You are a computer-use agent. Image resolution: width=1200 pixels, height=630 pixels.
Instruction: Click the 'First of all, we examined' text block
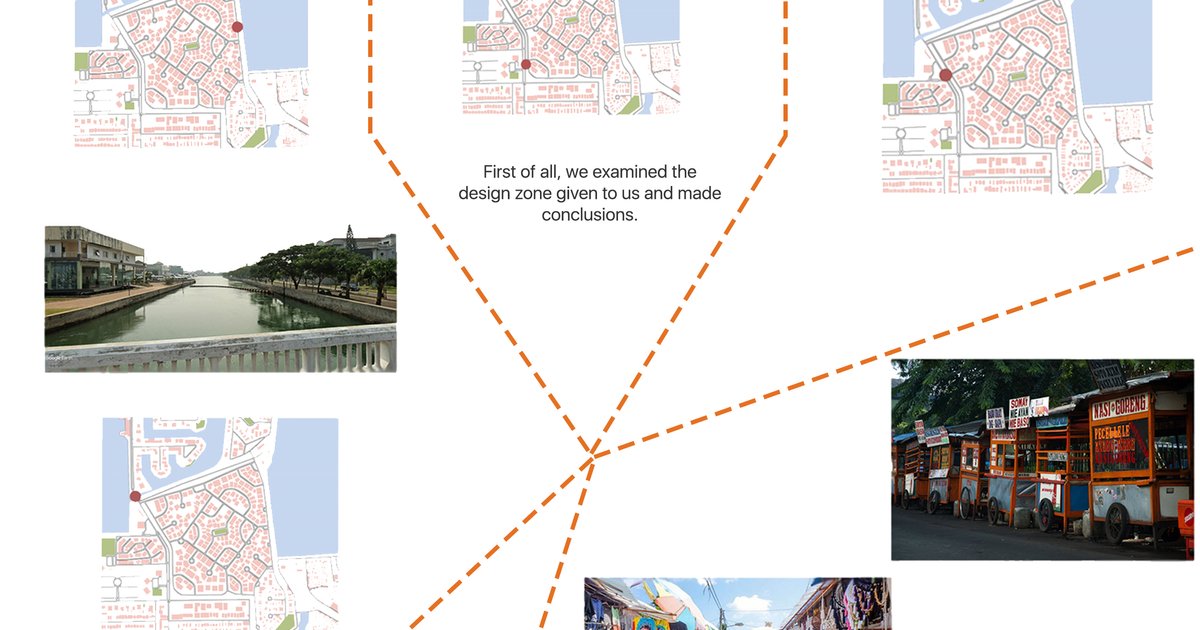(x=590, y=193)
